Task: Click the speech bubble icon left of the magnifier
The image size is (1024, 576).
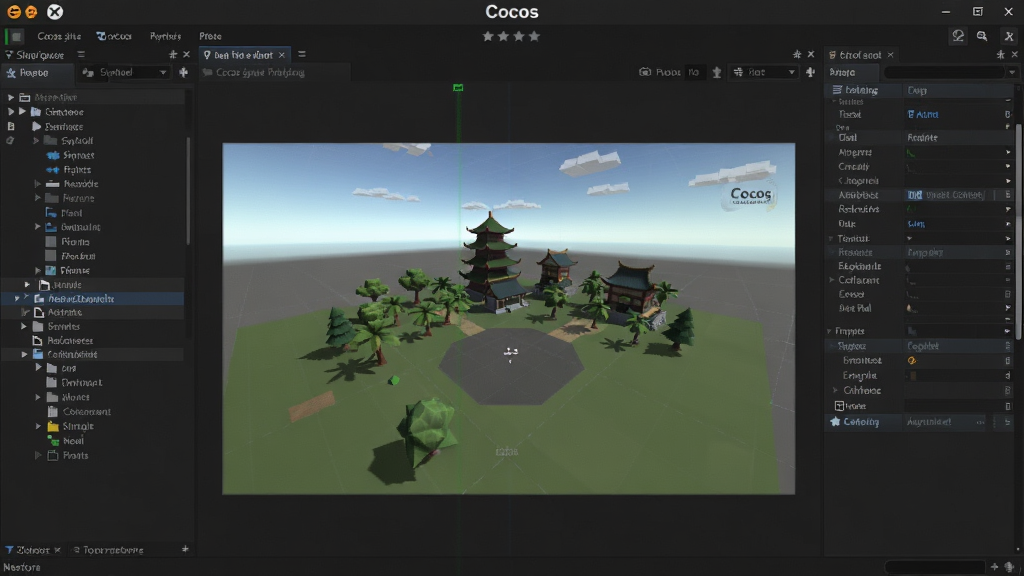Action: pos(958,36)
